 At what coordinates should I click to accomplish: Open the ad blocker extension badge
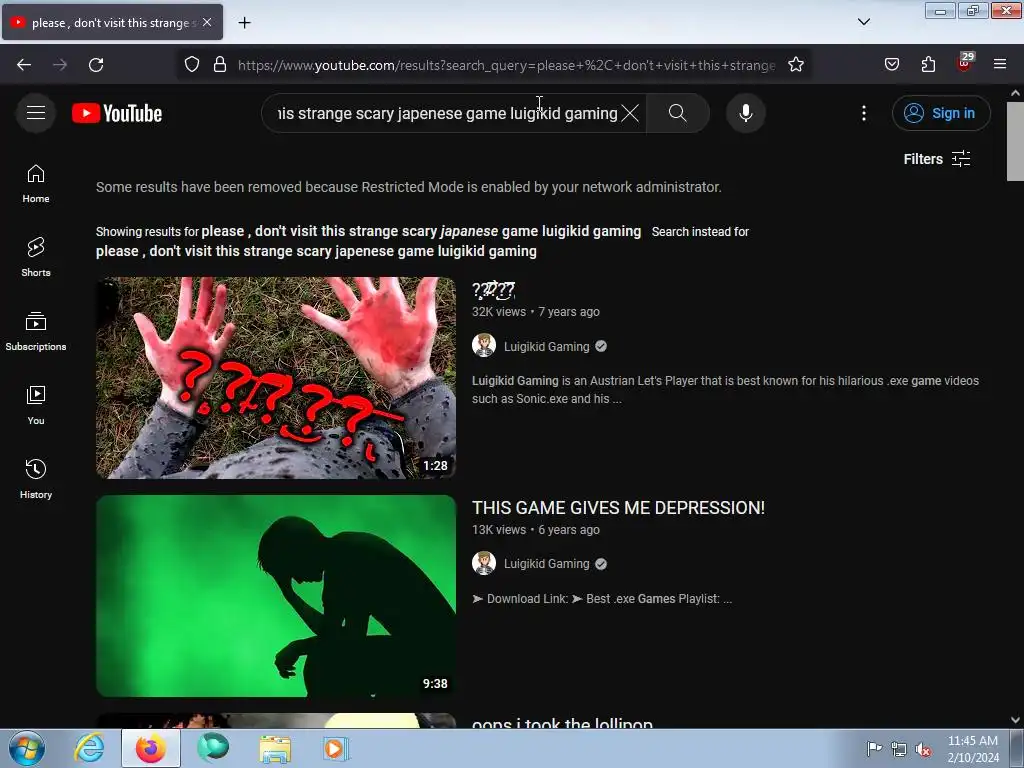click(x=965, y=63)
